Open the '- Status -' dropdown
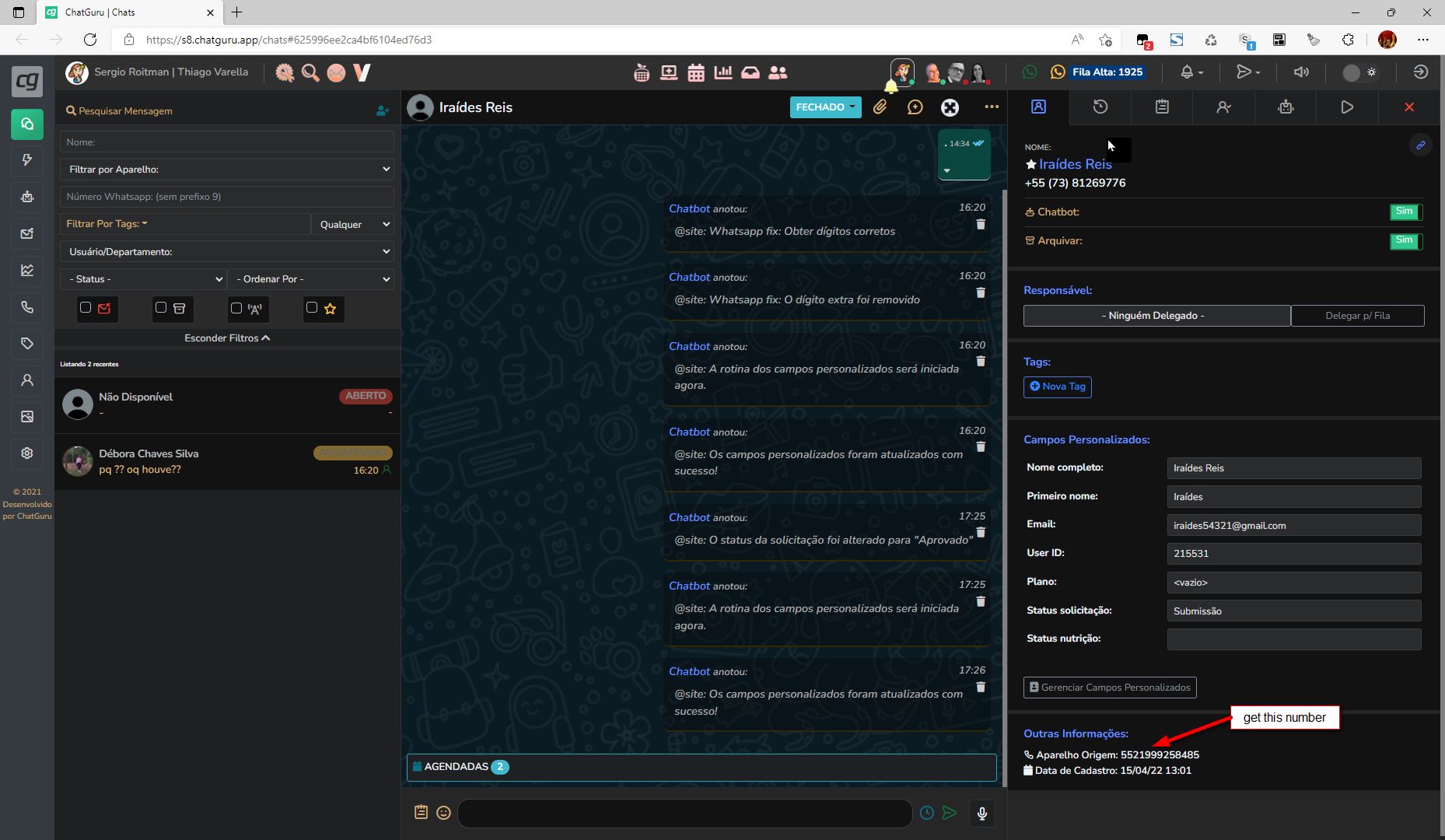Screen dimensions: 1445x840 click(x=143, y=279)
